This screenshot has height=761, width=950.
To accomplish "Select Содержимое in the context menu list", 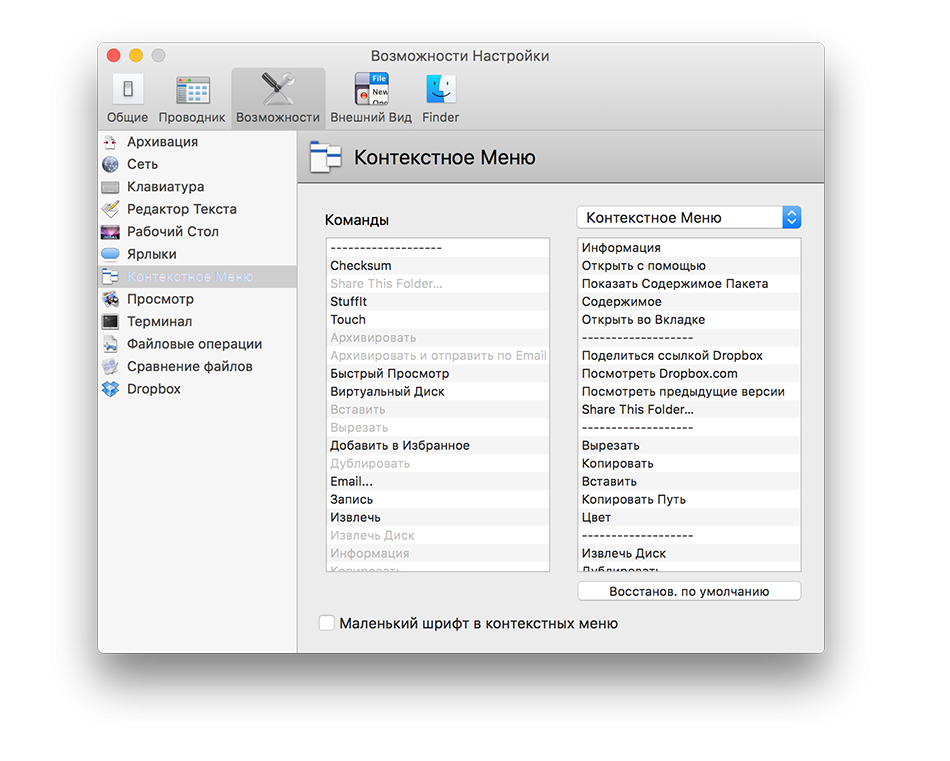I will [689, 301].
